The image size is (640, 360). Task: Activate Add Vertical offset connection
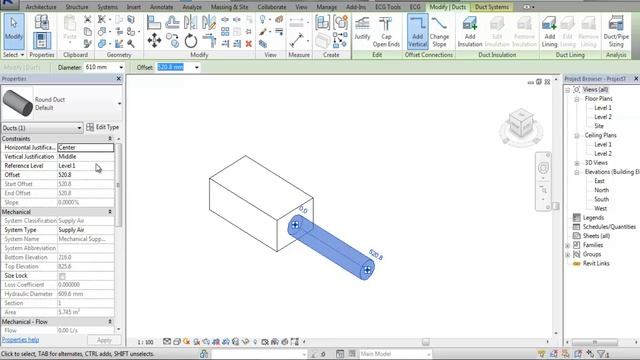pyautogui.click(x=417, y=31)
